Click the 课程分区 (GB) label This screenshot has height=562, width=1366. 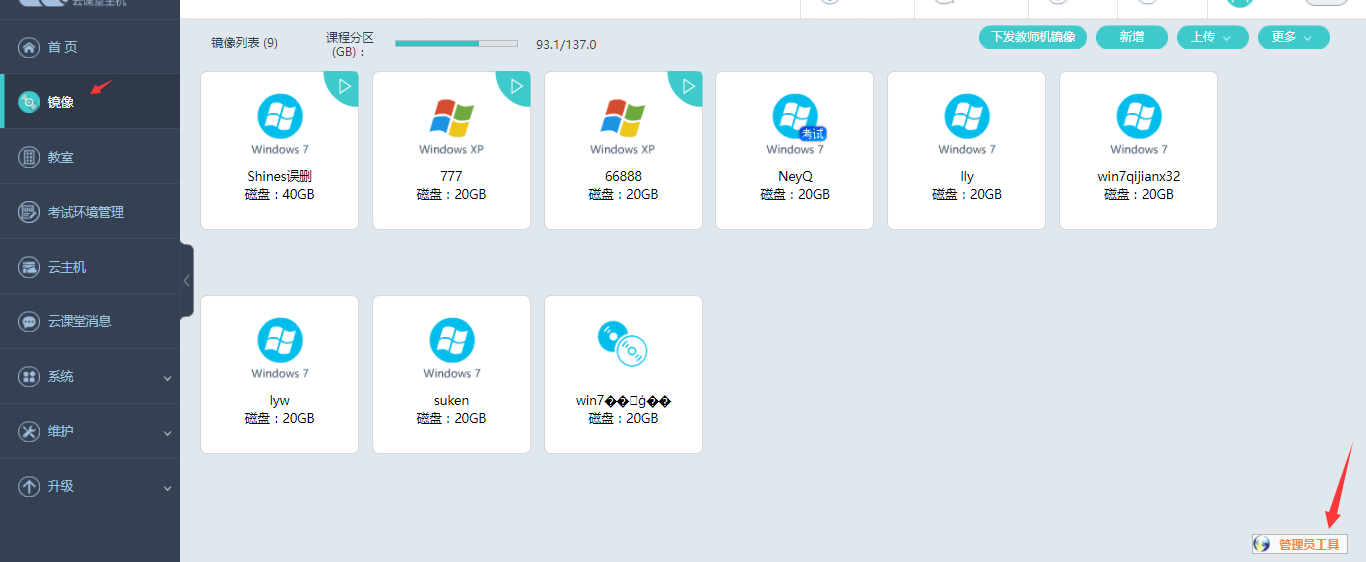pyautogui.click(x=350, y=44)
